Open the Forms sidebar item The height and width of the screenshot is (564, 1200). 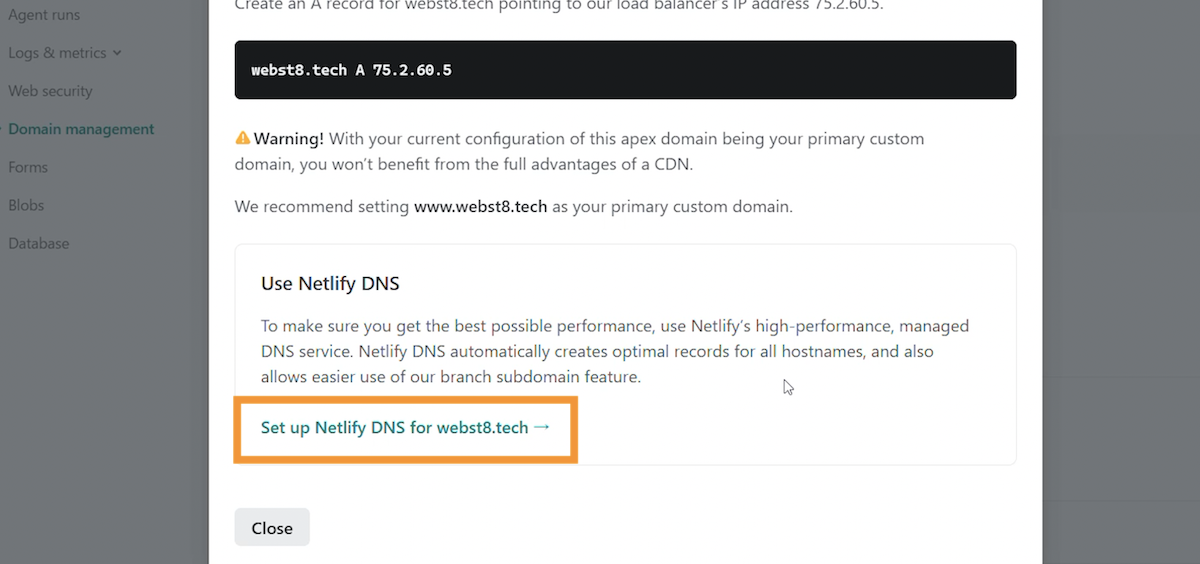click(28, 167)
